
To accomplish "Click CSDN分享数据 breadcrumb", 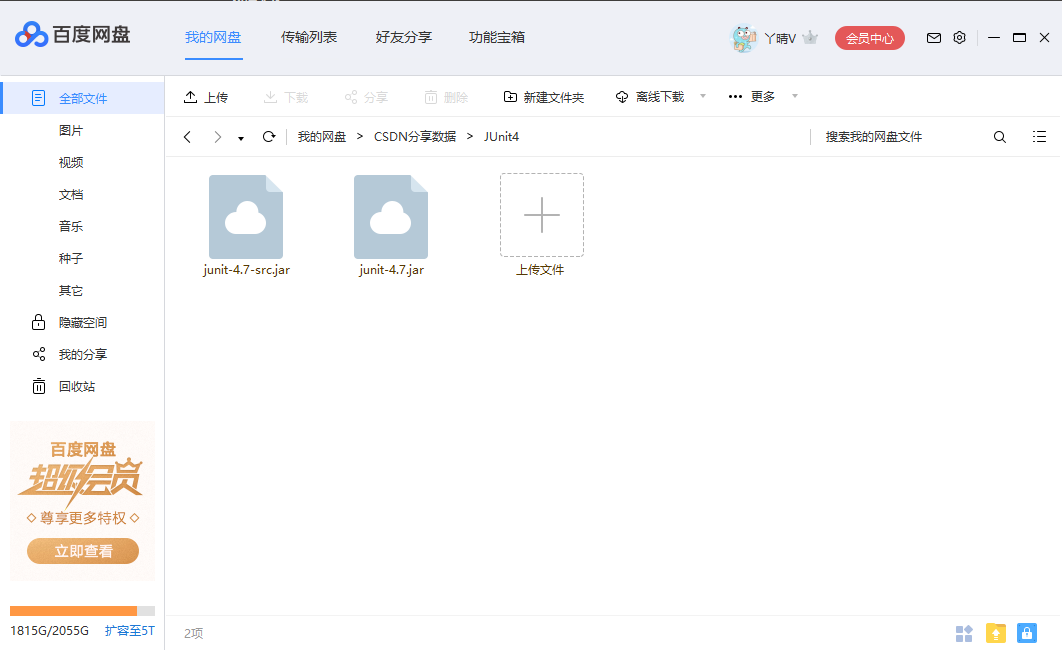I will pos(415,137).
